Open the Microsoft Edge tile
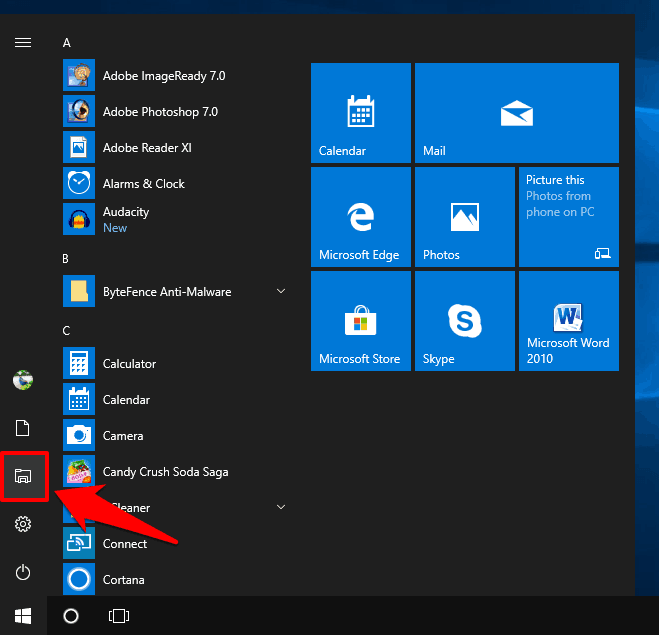 click(x=360, y=217)
